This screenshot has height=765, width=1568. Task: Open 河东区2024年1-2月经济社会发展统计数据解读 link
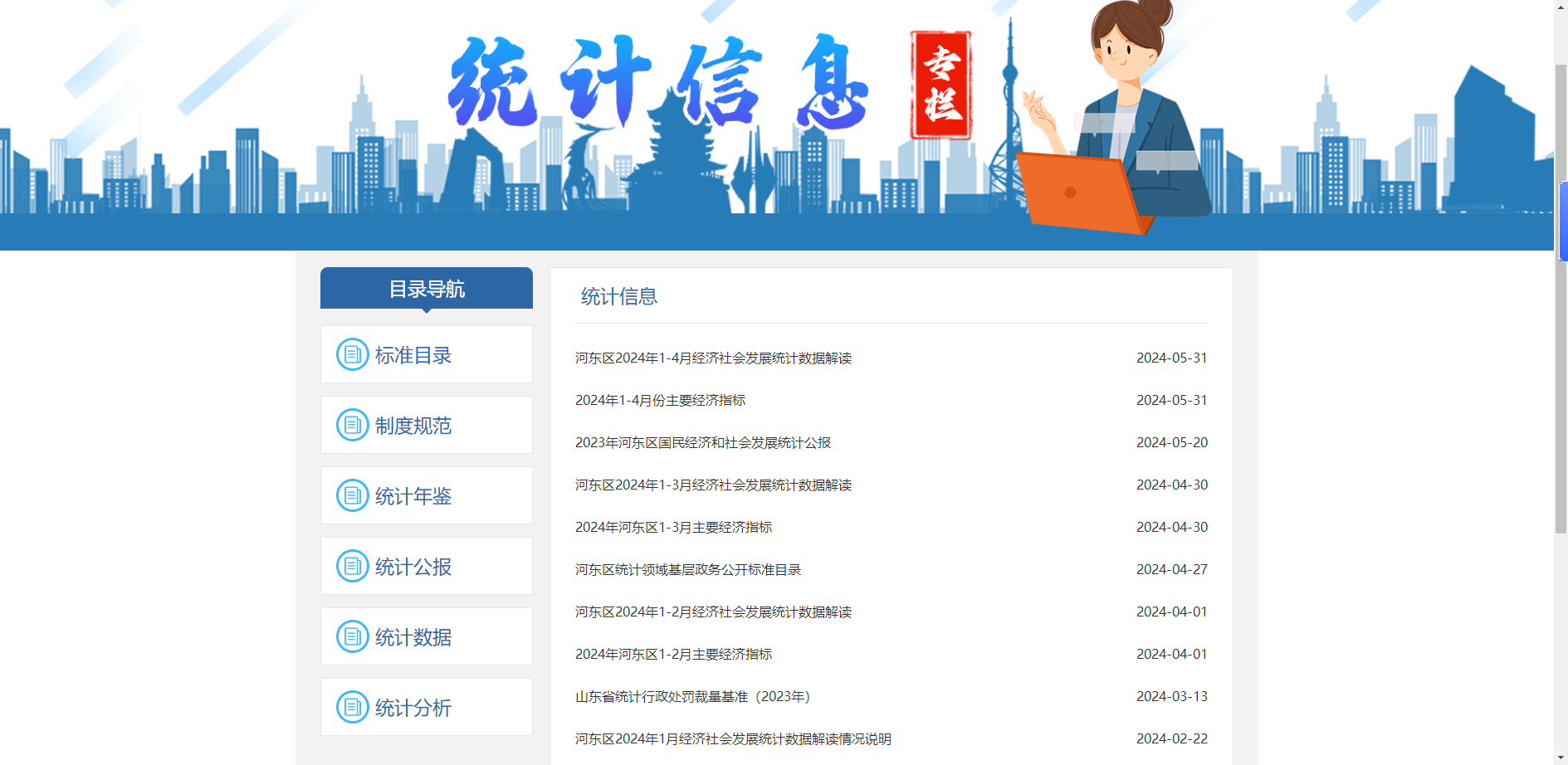pos(713,612)
